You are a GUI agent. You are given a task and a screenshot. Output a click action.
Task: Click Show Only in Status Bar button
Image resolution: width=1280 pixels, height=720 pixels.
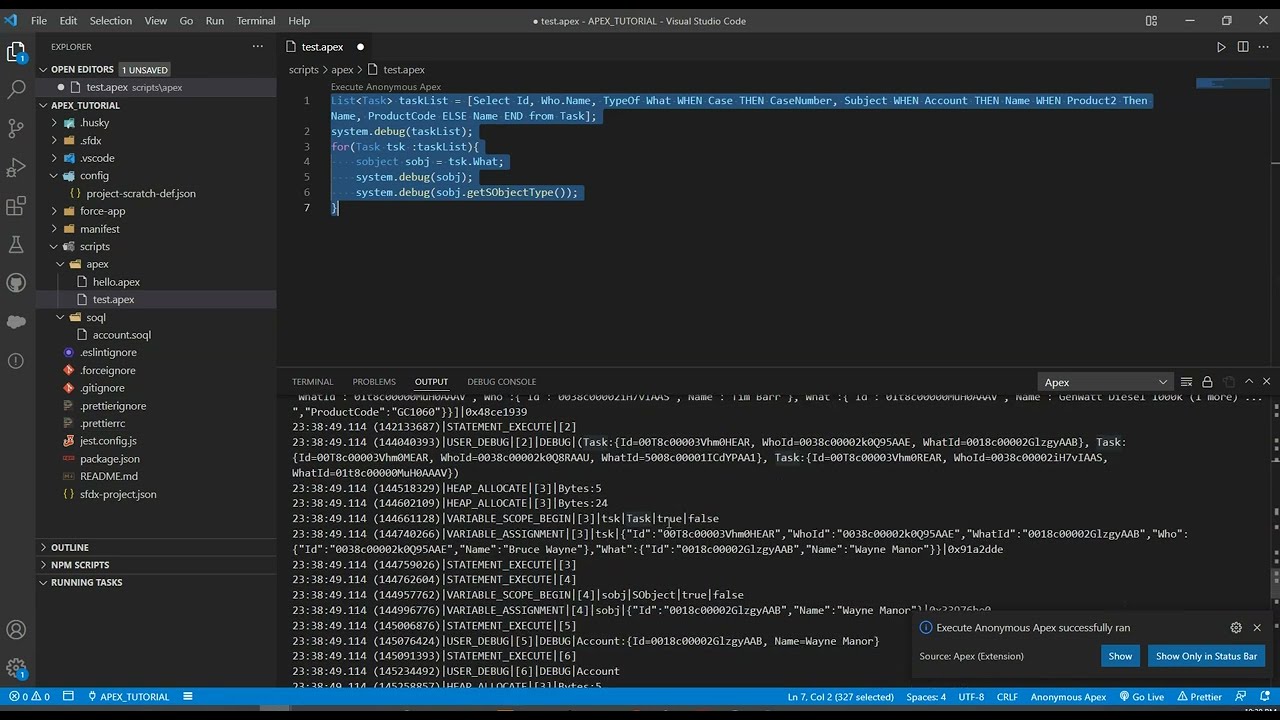tap(1206, 656)
